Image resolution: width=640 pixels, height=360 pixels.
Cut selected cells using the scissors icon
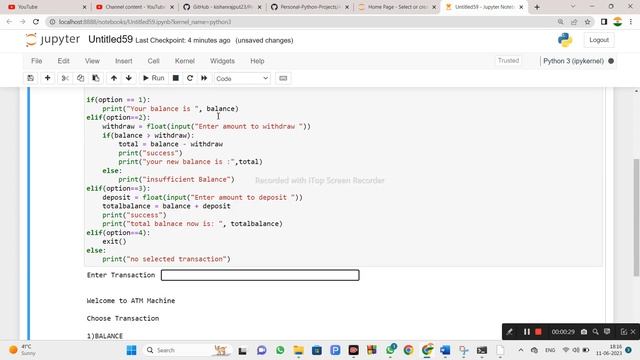pyautogui.click(x=65, y=78)
